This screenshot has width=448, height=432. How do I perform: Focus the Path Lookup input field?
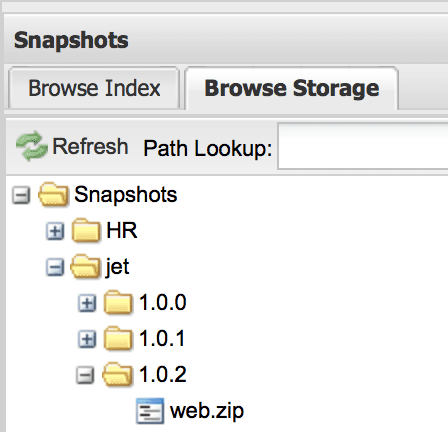point(363,146)
